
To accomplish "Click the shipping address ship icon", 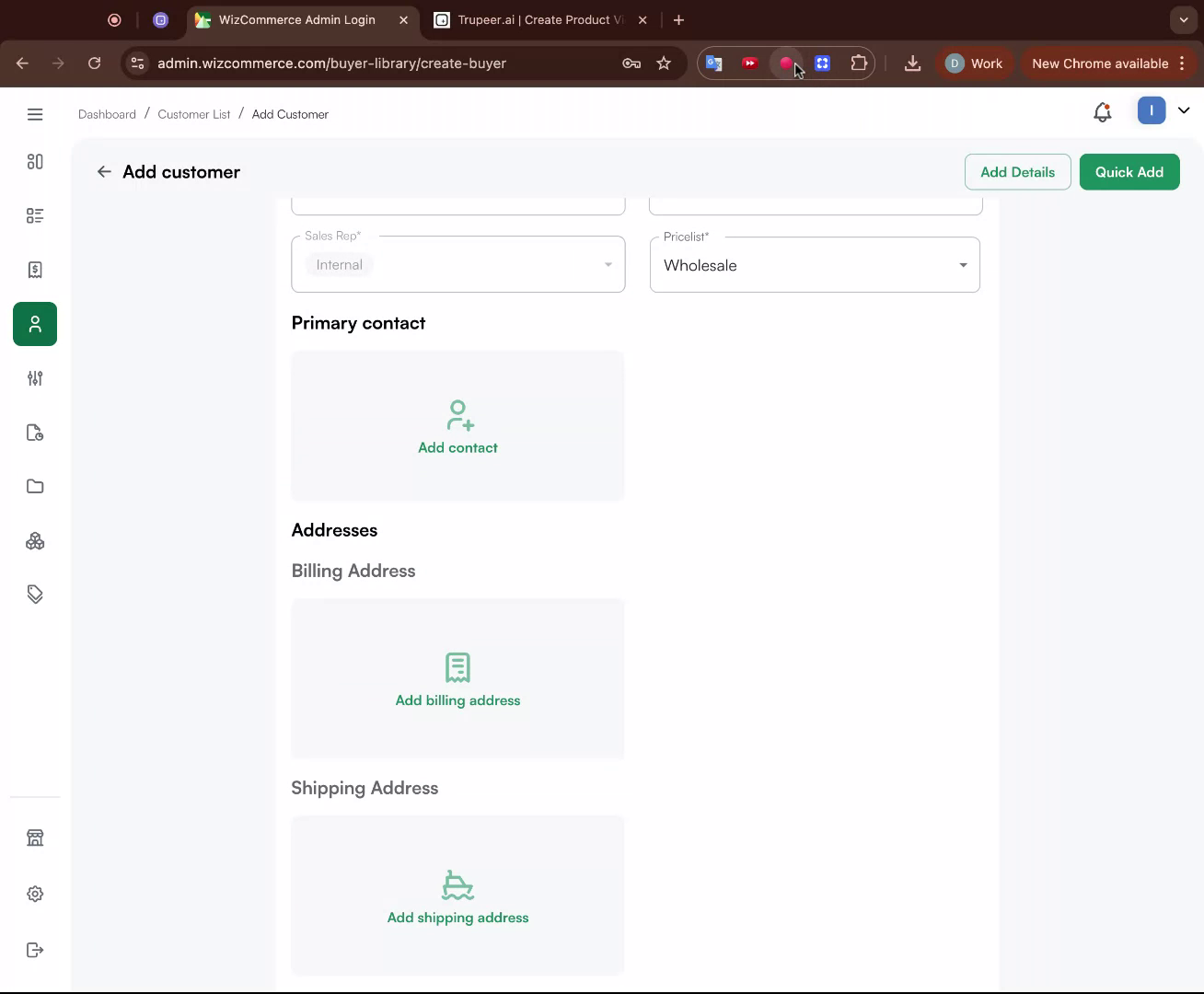I will tap(457, 884).
